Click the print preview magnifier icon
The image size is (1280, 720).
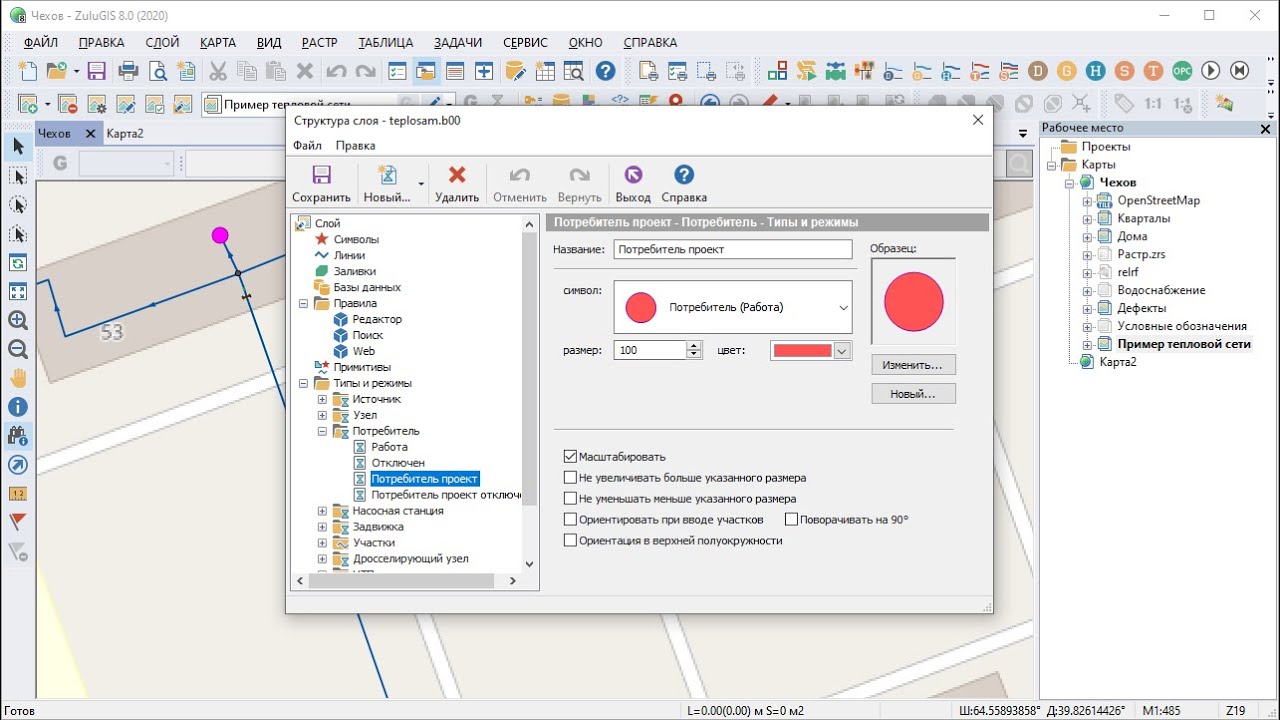(158, 71)
